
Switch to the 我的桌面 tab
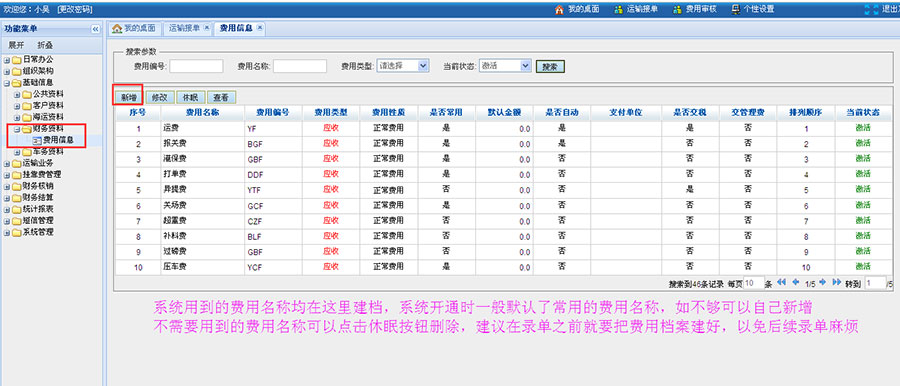[x=134, y=28]
